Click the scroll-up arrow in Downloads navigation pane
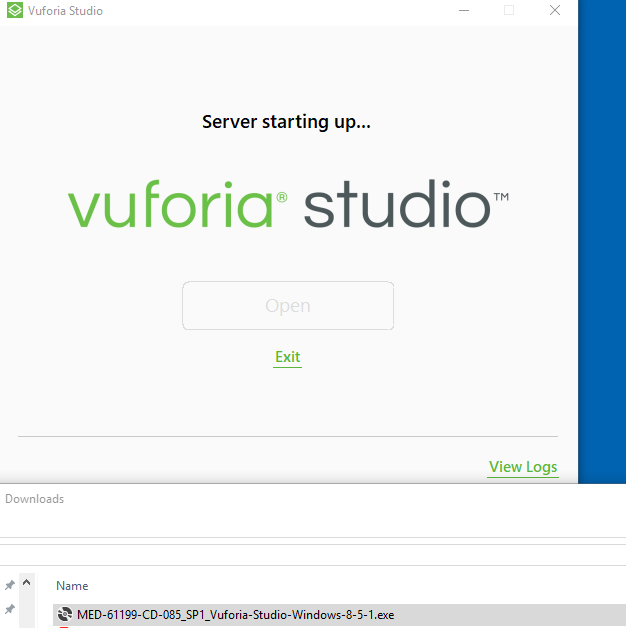Image resolution: width=626 pixels, height=628 pixels. click(26, 583)
